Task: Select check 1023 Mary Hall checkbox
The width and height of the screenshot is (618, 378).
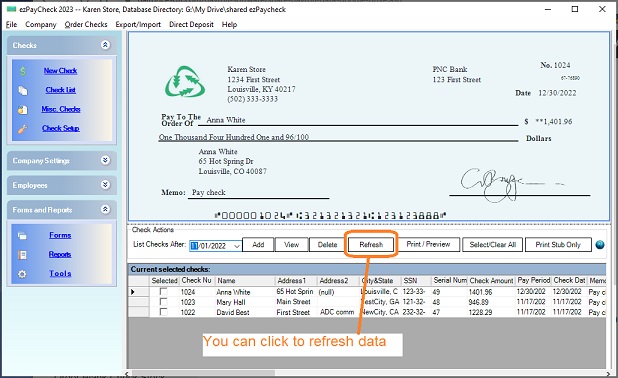Action: point(163,302)
